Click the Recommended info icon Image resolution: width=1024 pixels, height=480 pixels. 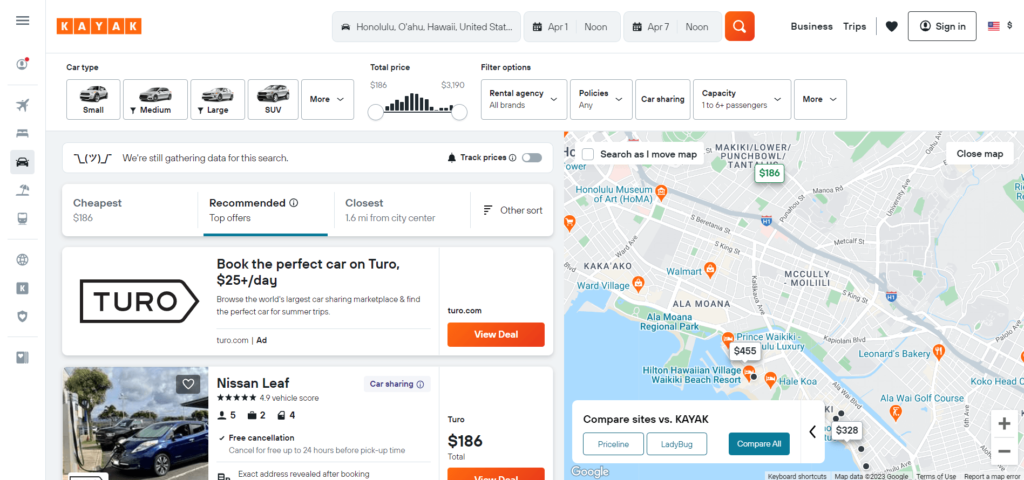tap(294, 203)
